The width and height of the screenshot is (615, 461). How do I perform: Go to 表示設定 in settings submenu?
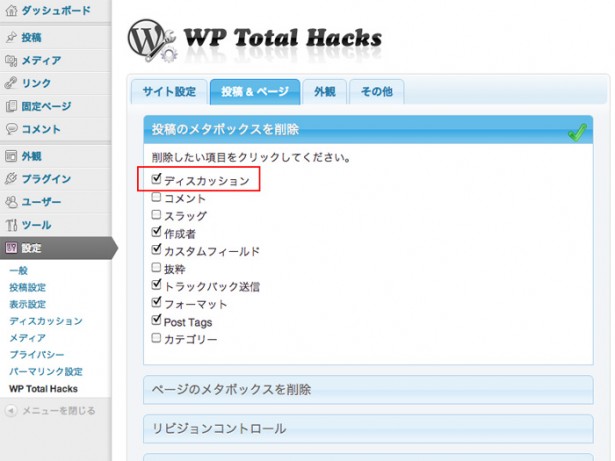pyautogui.click(x=27, y=304)
